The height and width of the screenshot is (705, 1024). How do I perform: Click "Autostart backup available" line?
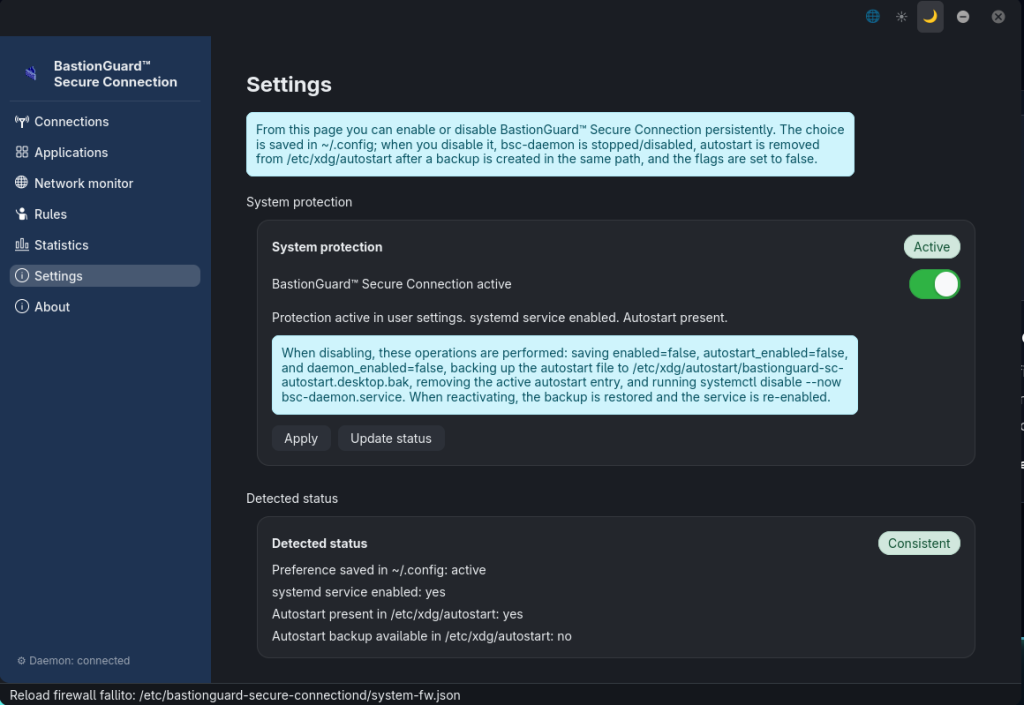coord(421,636)
